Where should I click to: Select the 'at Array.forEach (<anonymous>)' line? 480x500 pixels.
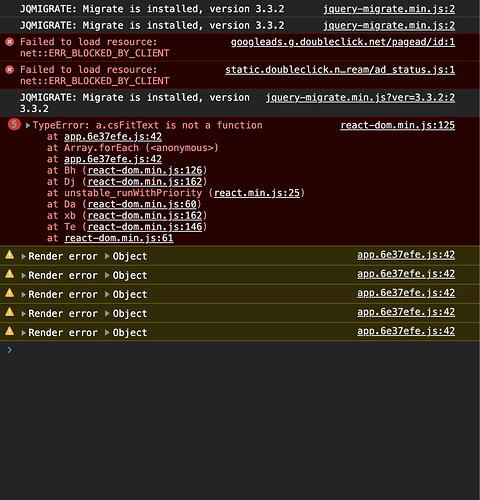[x=133, y=148]
